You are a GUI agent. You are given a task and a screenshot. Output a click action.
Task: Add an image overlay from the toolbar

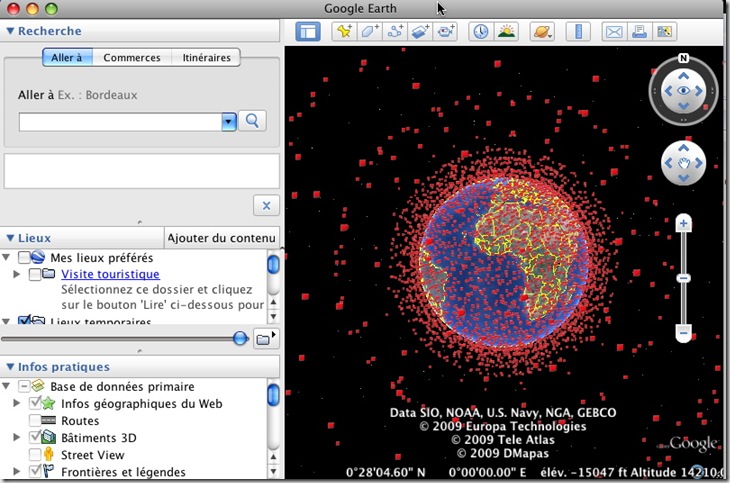click(420, 32)
